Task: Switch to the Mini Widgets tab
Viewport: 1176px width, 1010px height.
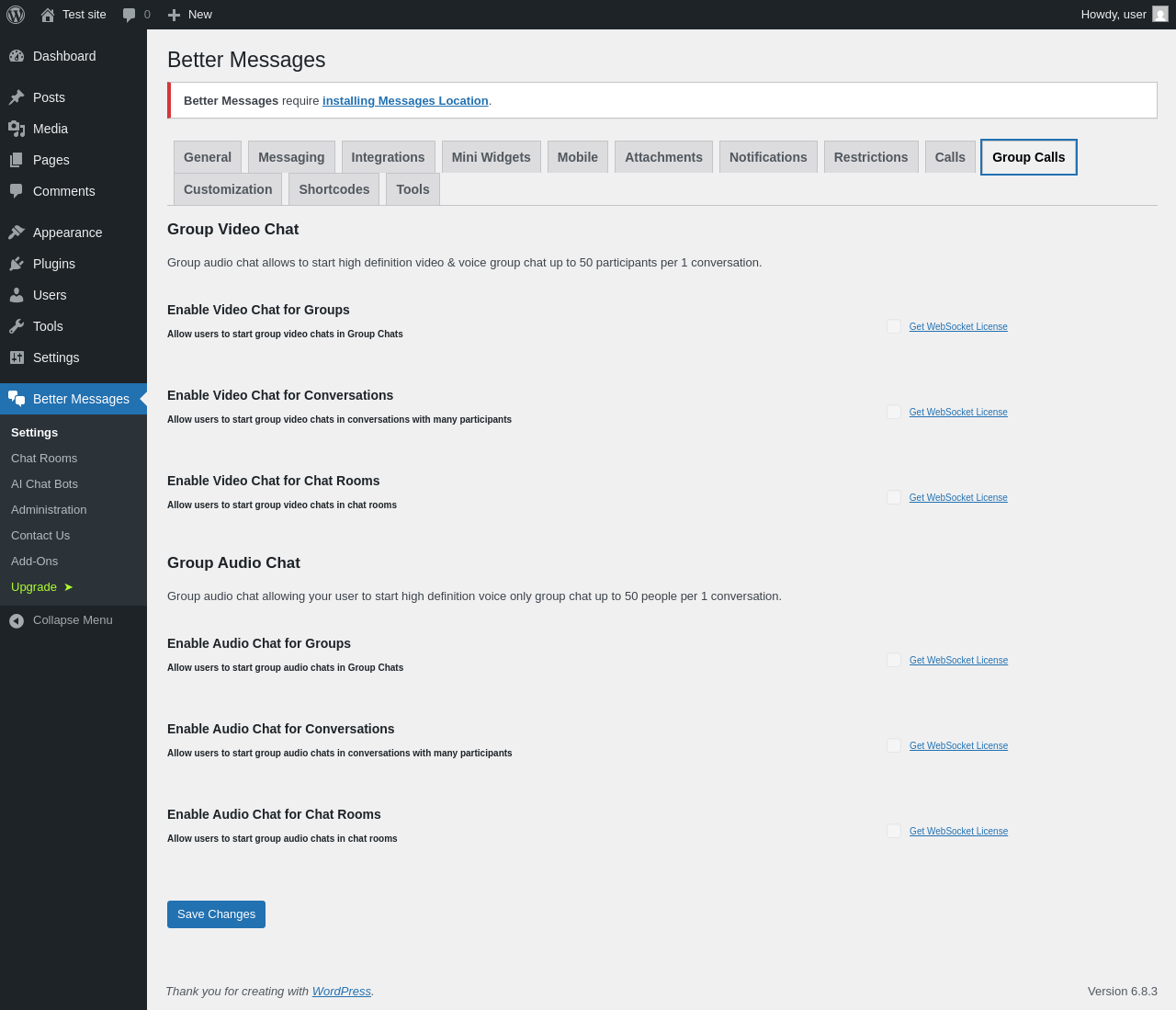Action: click(491, 157)
